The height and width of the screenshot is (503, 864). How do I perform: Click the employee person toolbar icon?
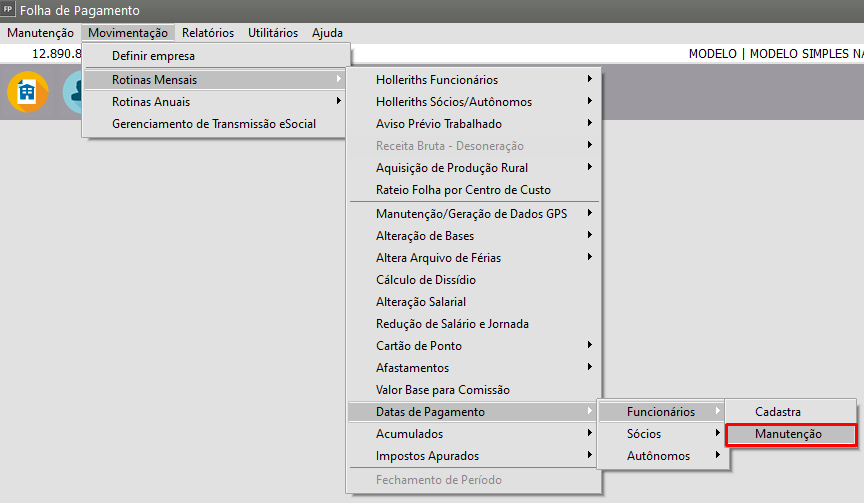pyautogui.click(x=74, y=92)
